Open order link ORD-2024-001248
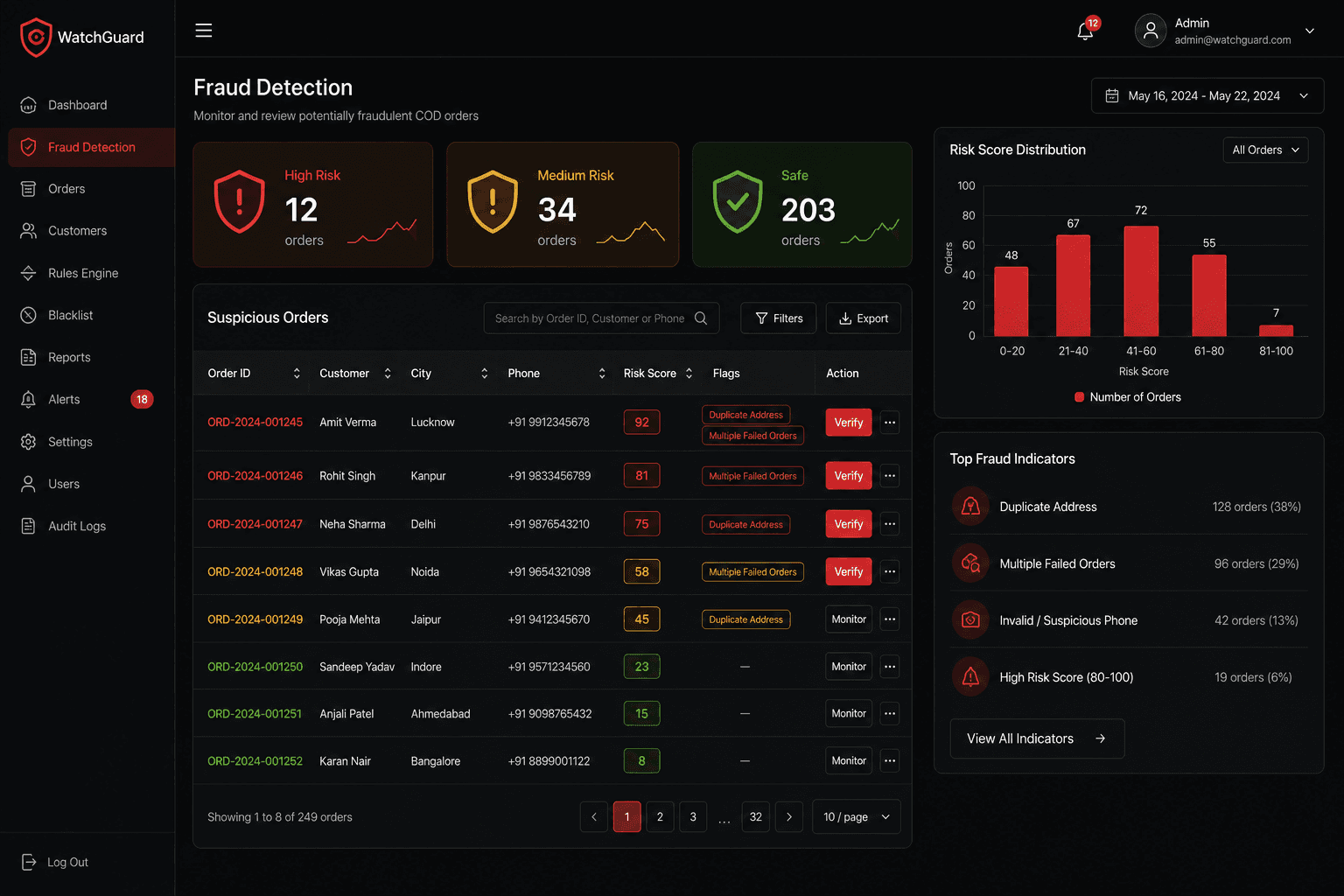Image resolution: width=1344 pixels, height=896 pixels. click(255, 571)
